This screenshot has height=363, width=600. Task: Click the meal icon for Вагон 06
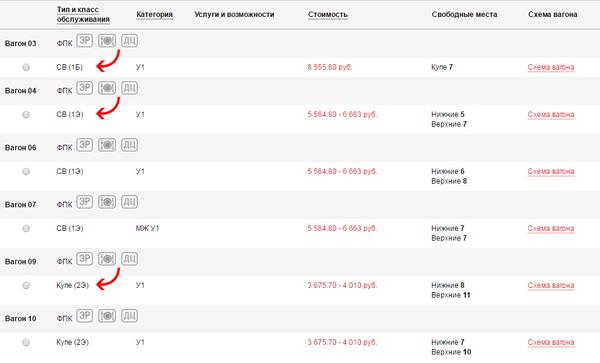(107, 145)
